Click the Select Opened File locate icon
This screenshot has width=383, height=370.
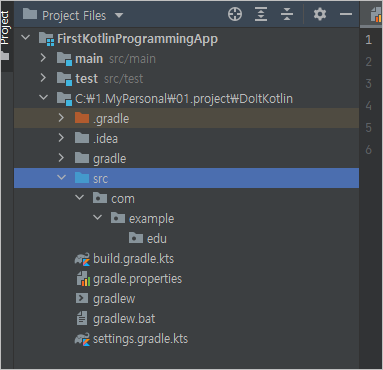point(235,14)
